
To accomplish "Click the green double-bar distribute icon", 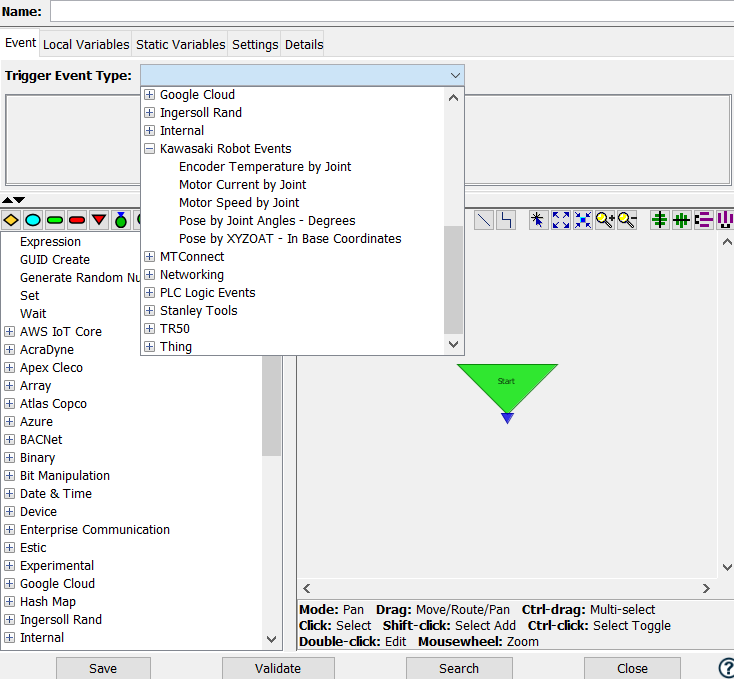I will [682, 220].
